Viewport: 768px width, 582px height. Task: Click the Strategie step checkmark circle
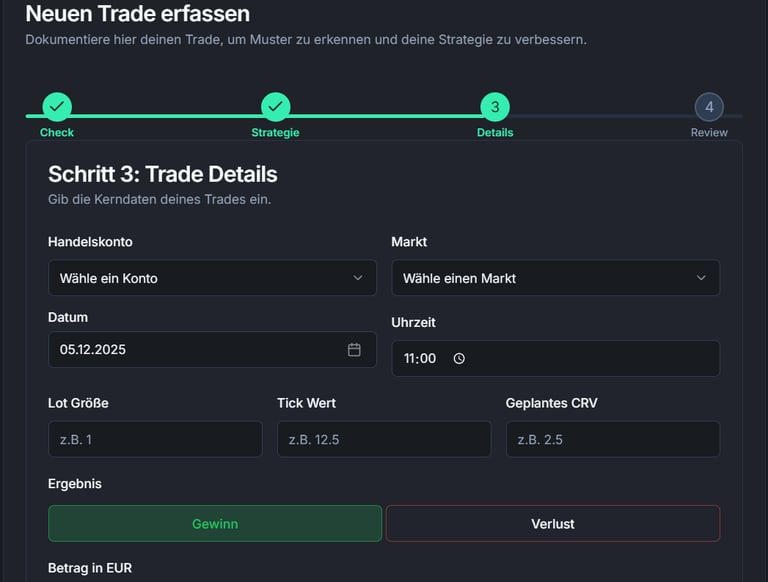pos(275,106)
